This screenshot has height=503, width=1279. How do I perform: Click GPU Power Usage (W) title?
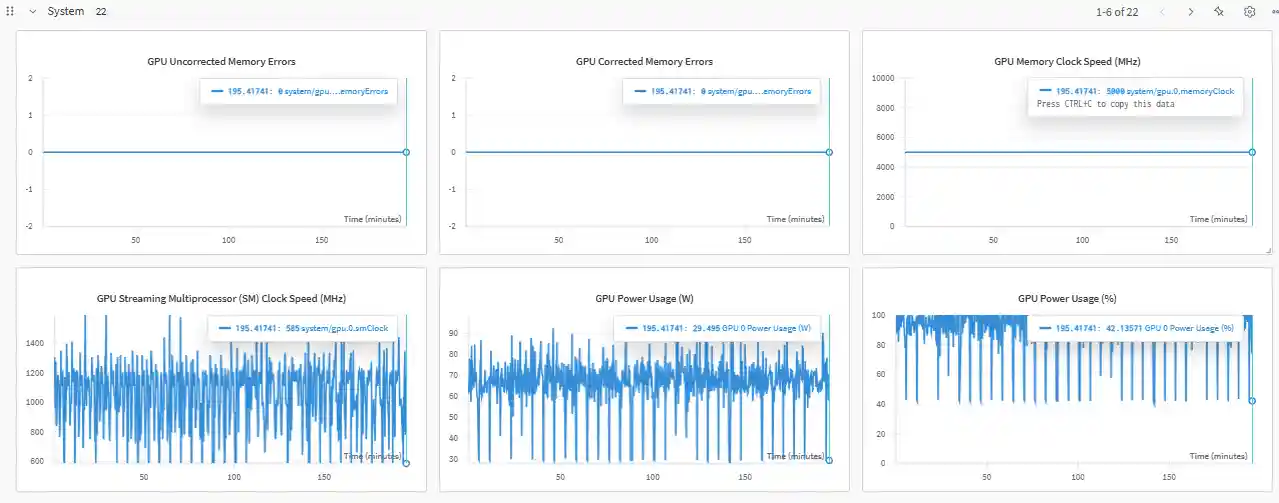coord(644,298)
